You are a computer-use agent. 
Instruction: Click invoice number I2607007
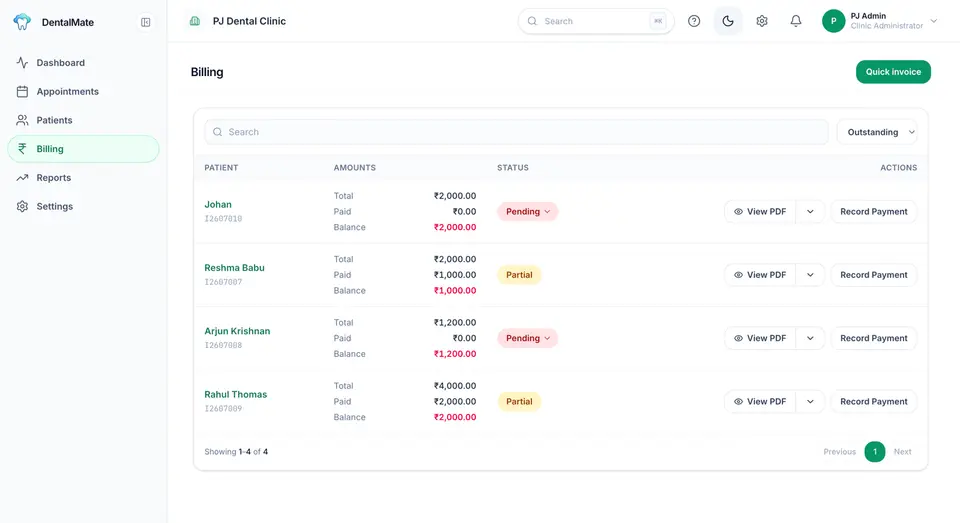(223, 282)
